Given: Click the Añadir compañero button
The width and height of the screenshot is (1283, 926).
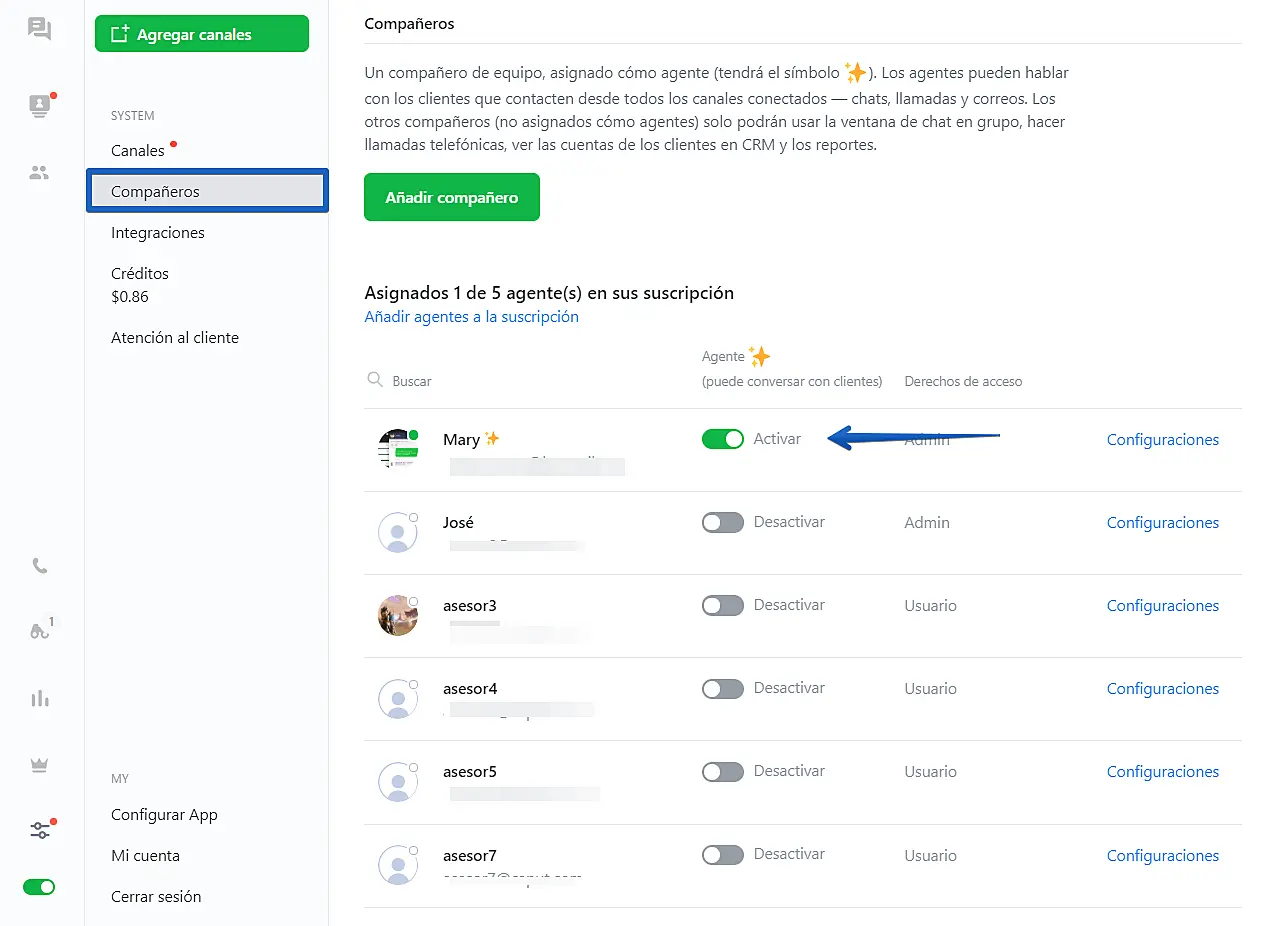Looking at the screenshot, I should pos(451,197).
